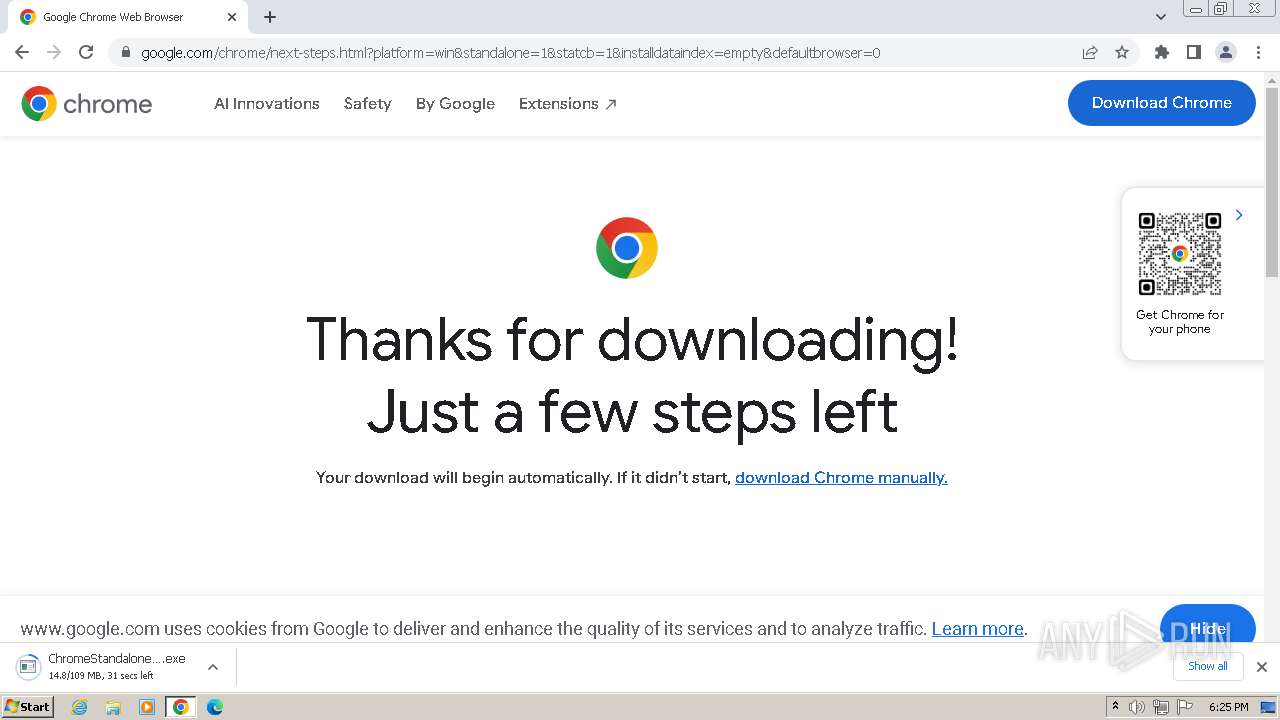
Task: Share this page icon in address bar
Action: tap(1090, 53)
